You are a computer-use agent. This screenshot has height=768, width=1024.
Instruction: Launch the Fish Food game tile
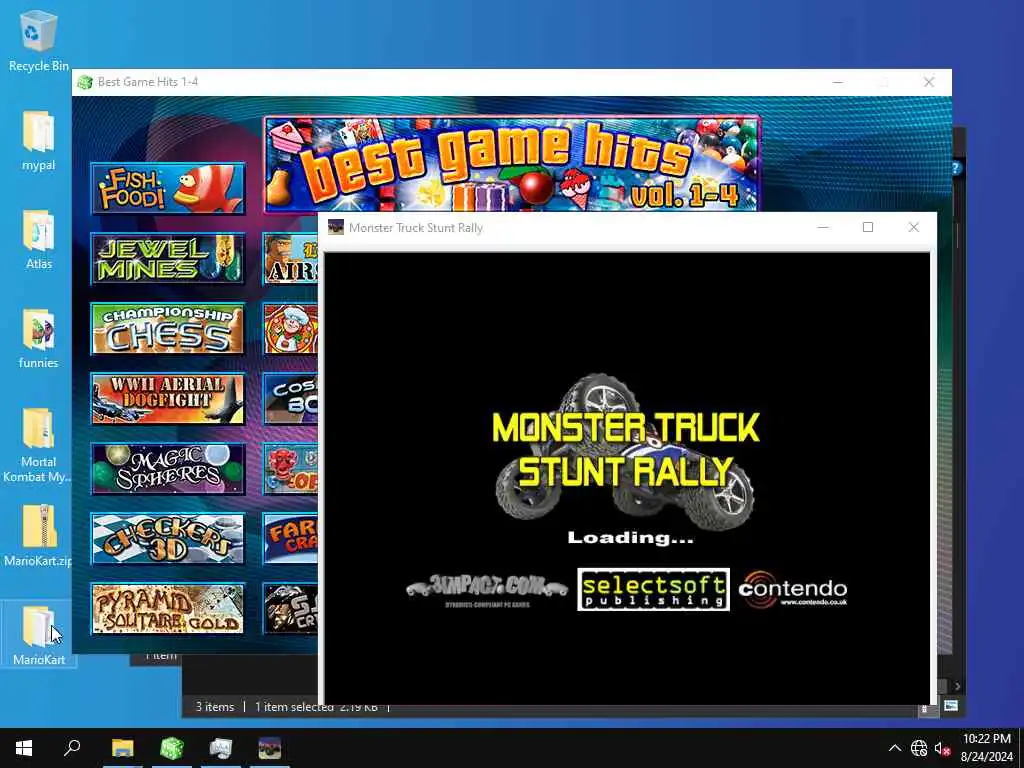point(168,189)
